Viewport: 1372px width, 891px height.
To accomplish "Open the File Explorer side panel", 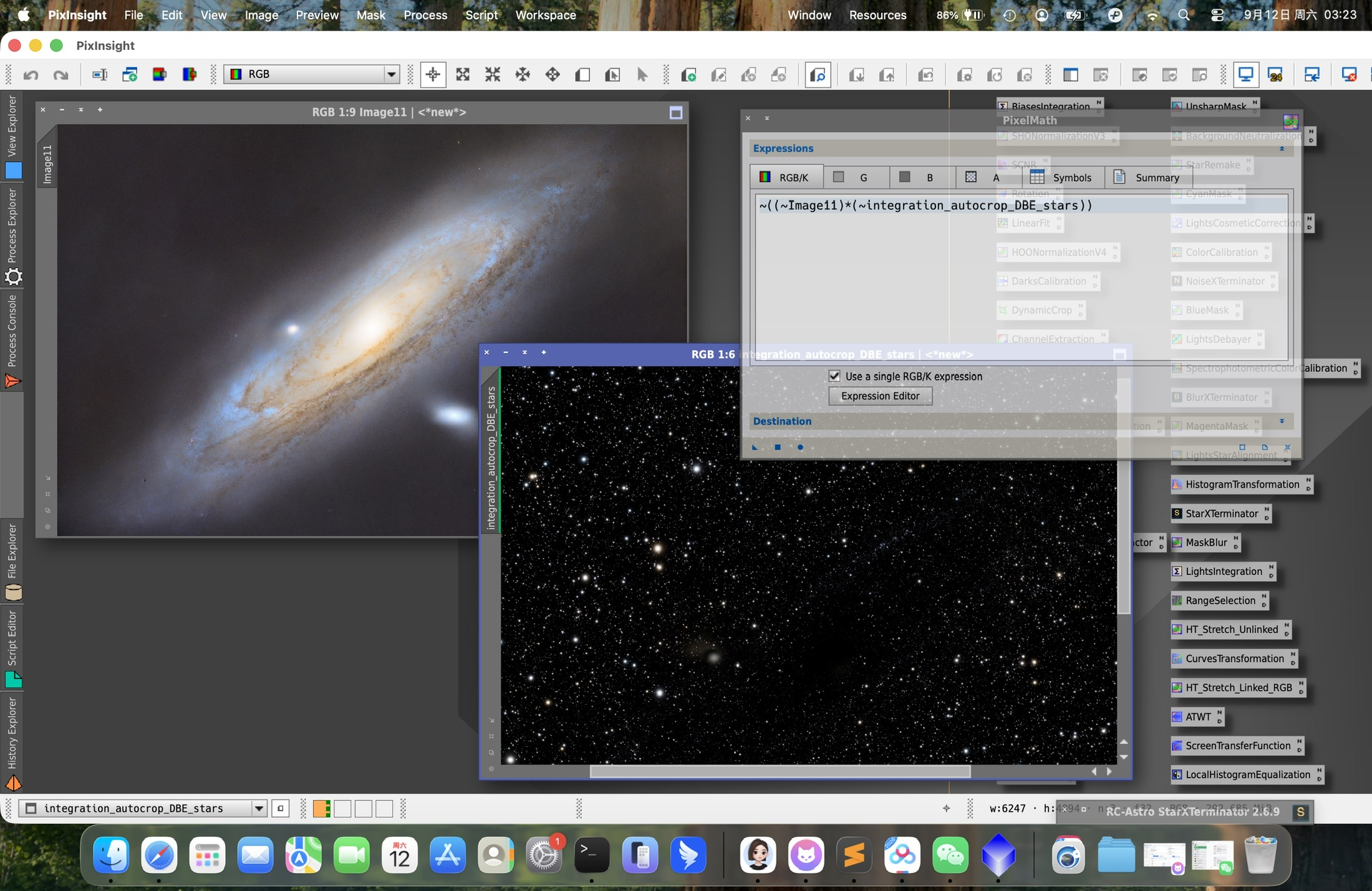I will click(x=12, y=562).
